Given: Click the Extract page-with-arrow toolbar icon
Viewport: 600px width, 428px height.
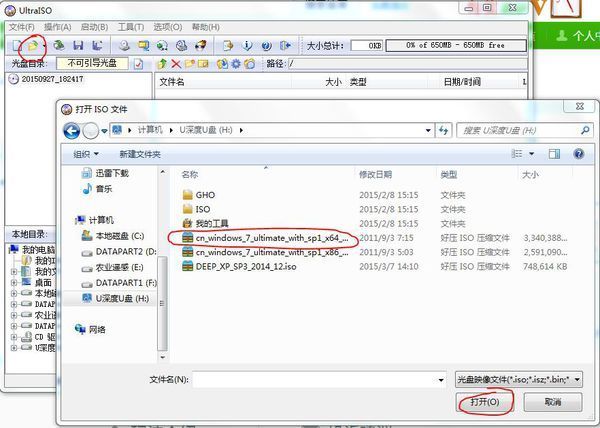Looking at the screenshot, I should coord(228,46).
